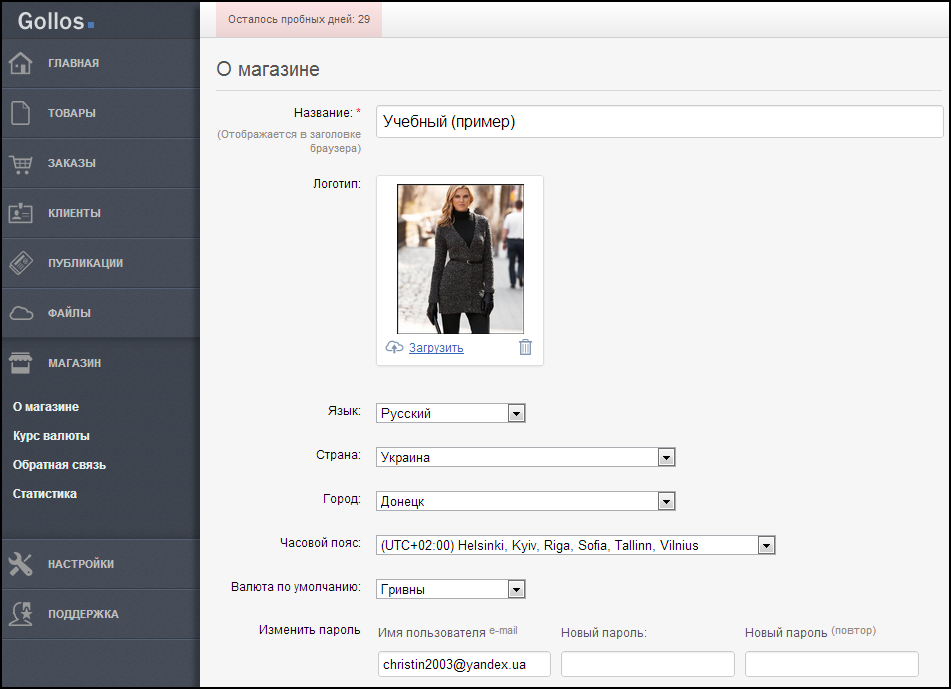Click the wrench icon beside Настройки
Screen dimensions: 951x689
pos(21,564)
